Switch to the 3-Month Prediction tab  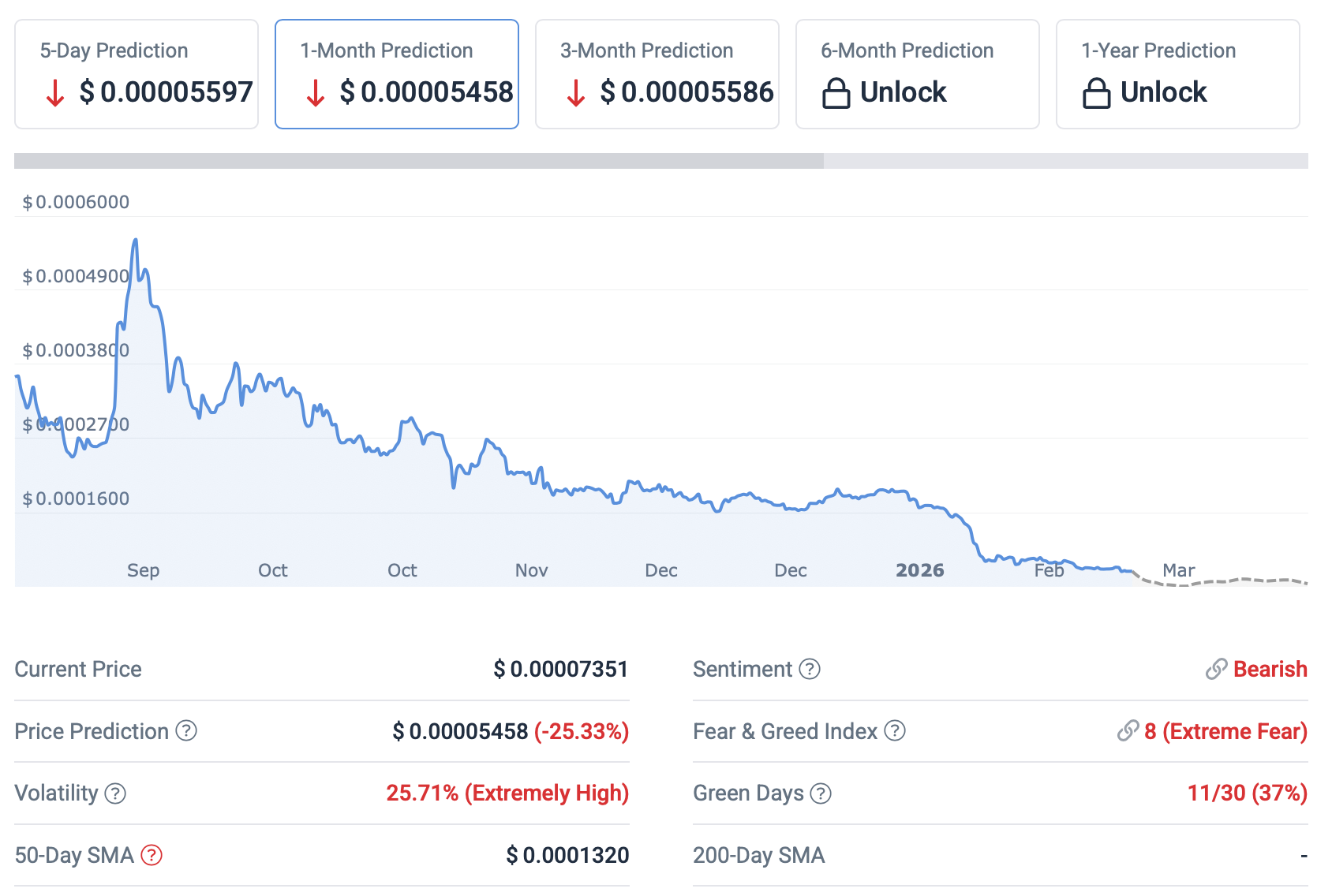pyautogui.click(x=657, y=74)
